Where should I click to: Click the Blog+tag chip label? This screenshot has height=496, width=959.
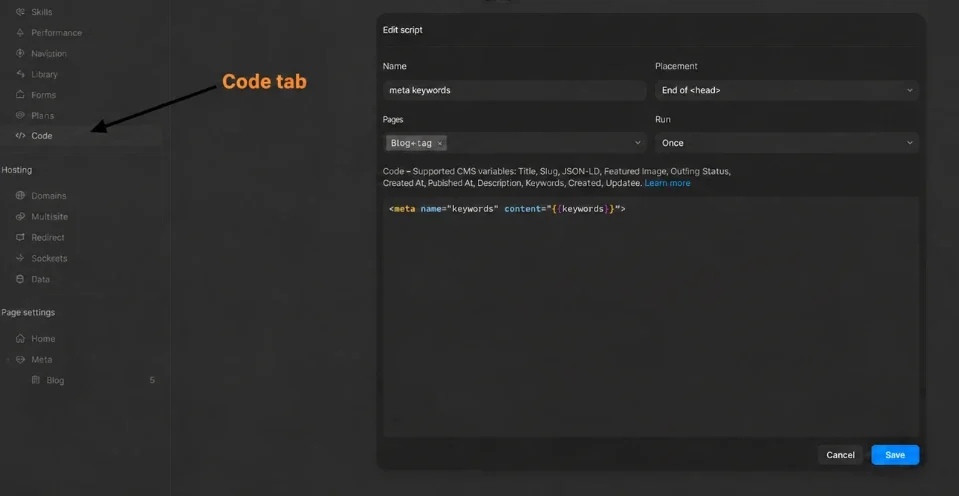click(x=411, y=143)
